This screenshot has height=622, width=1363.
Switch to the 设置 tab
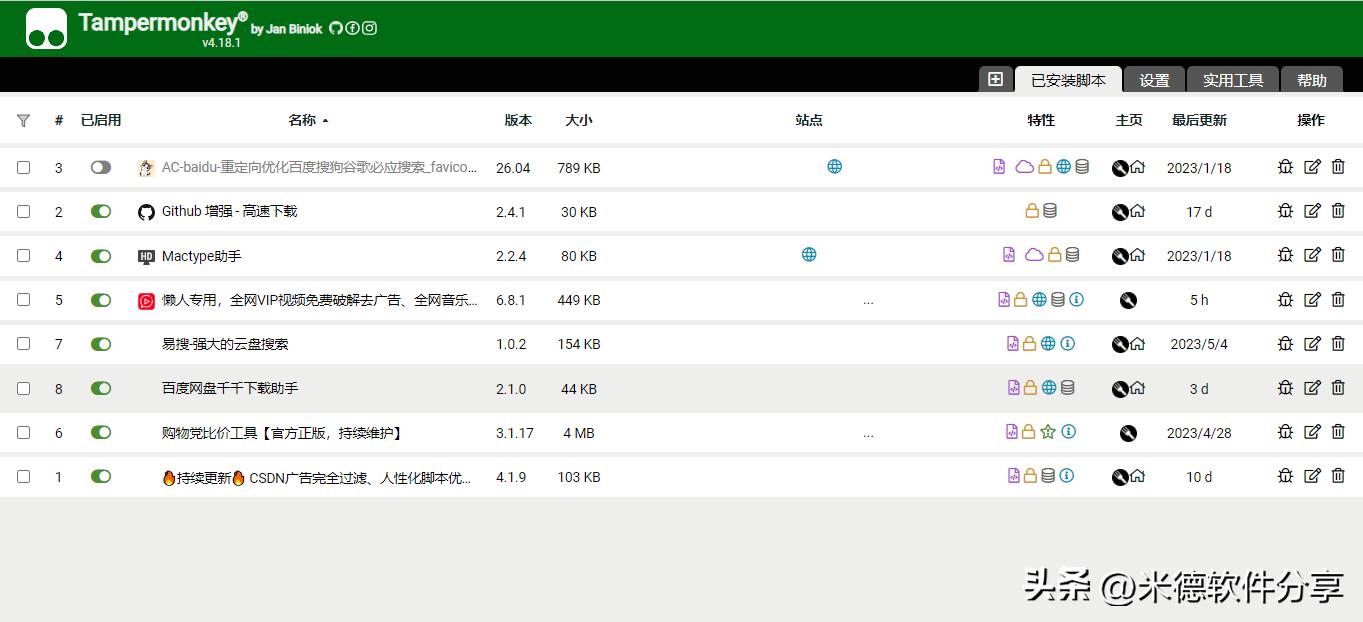tap(1153, 79)
